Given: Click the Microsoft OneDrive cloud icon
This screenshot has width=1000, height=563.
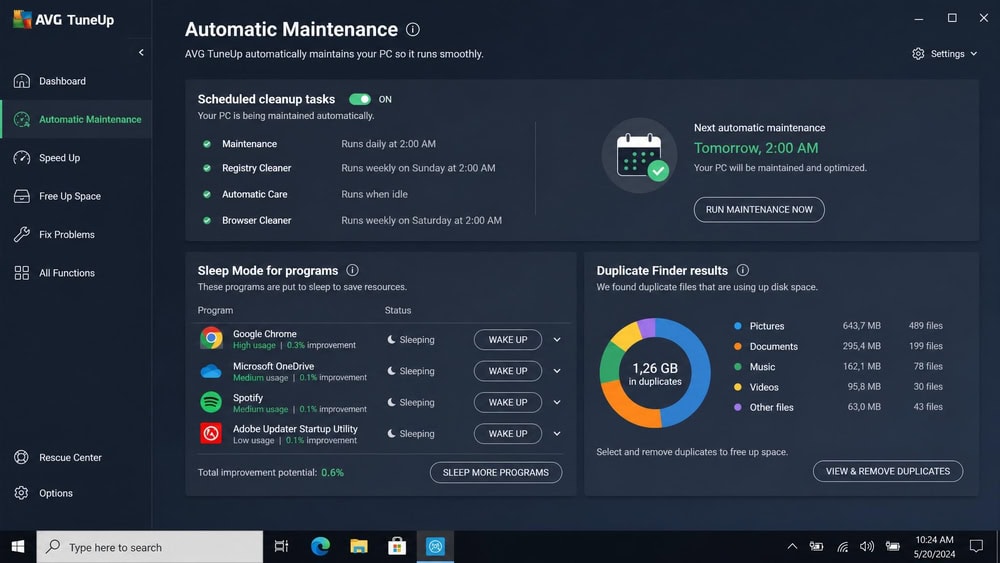Looking at the screenshot, I should tap(211, 371).
